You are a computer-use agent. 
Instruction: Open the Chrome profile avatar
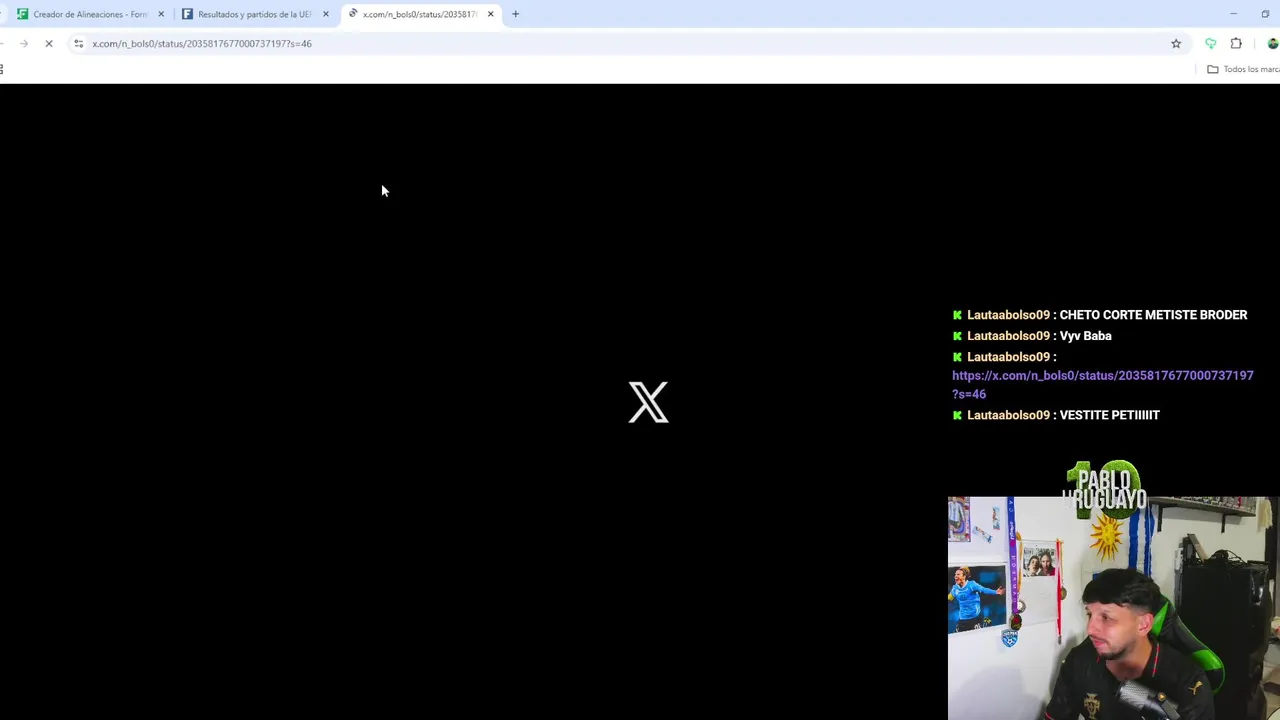(1272, 43)
